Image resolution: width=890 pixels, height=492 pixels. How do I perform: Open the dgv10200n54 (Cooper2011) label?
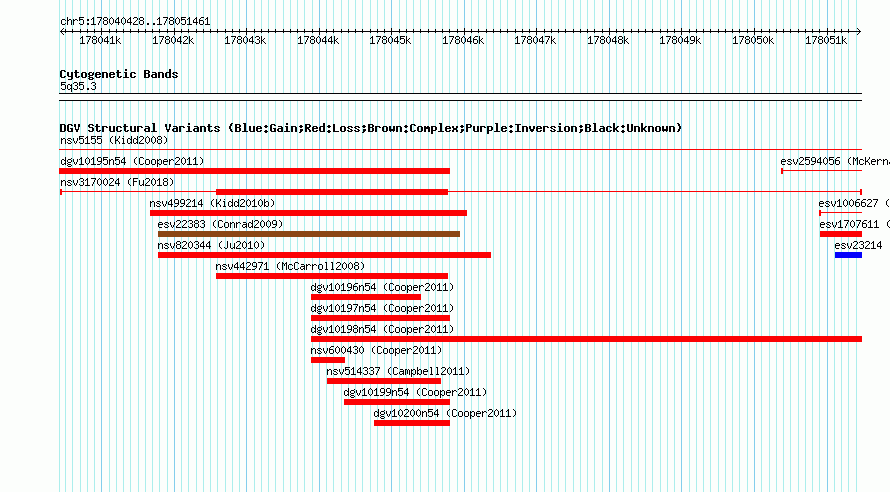(x=446, y=413)
